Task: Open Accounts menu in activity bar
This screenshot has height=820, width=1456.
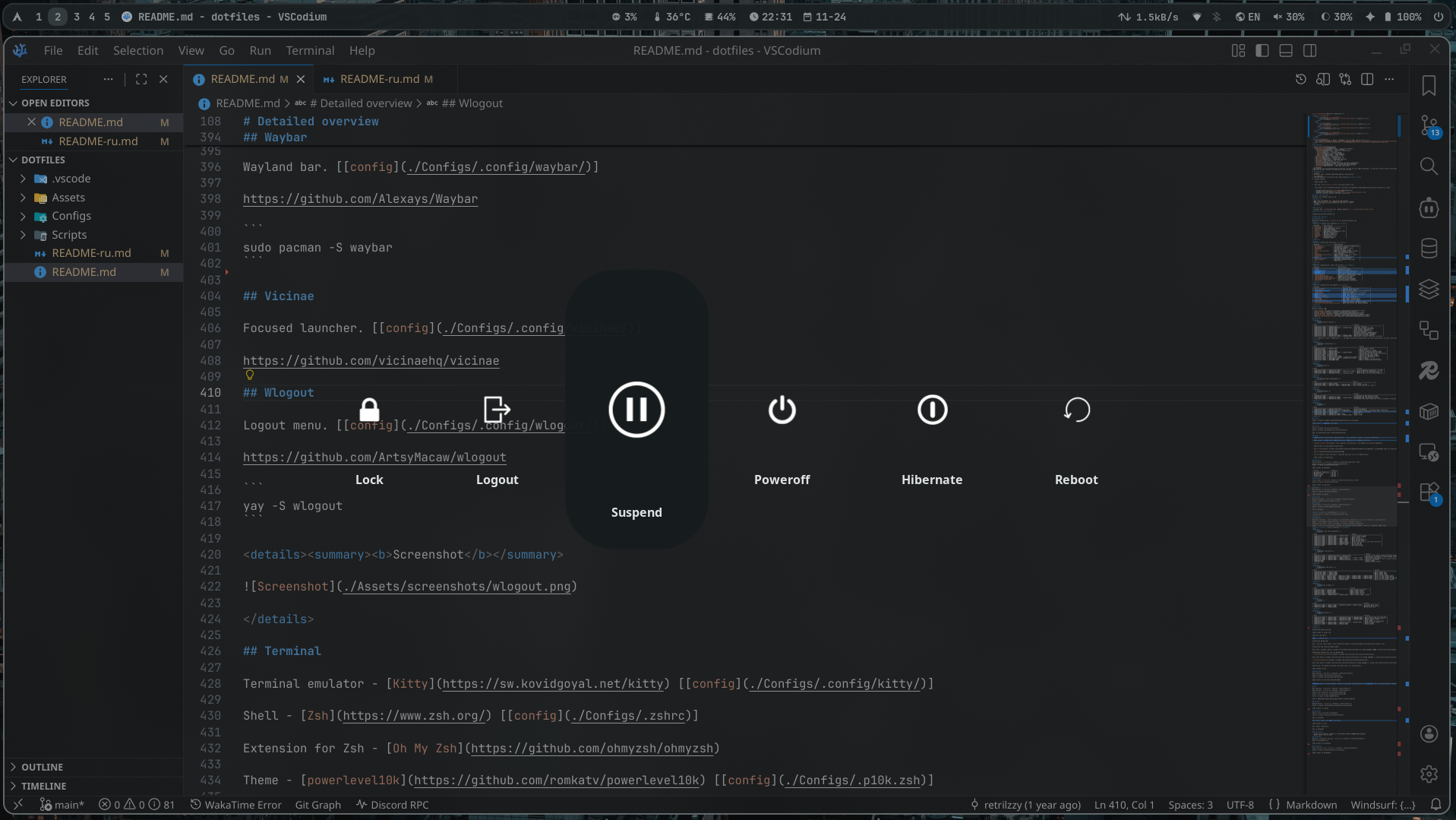Action: tap(1429, 733)
